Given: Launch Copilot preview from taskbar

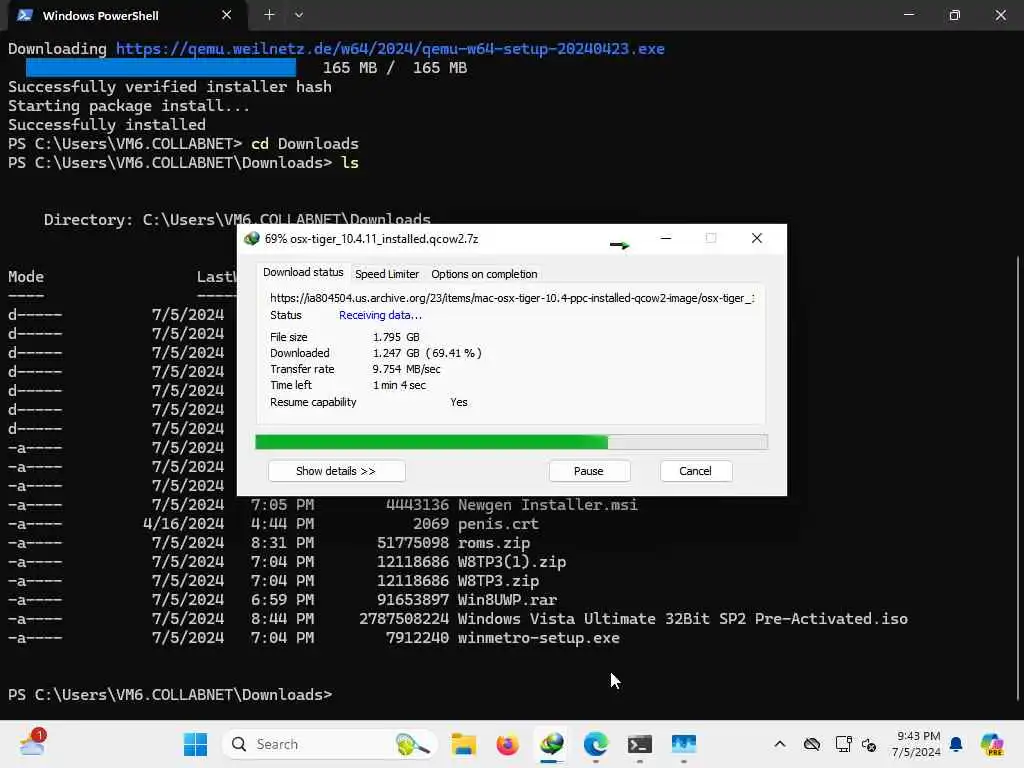Looking at the screenshot, I should [992, 744].
